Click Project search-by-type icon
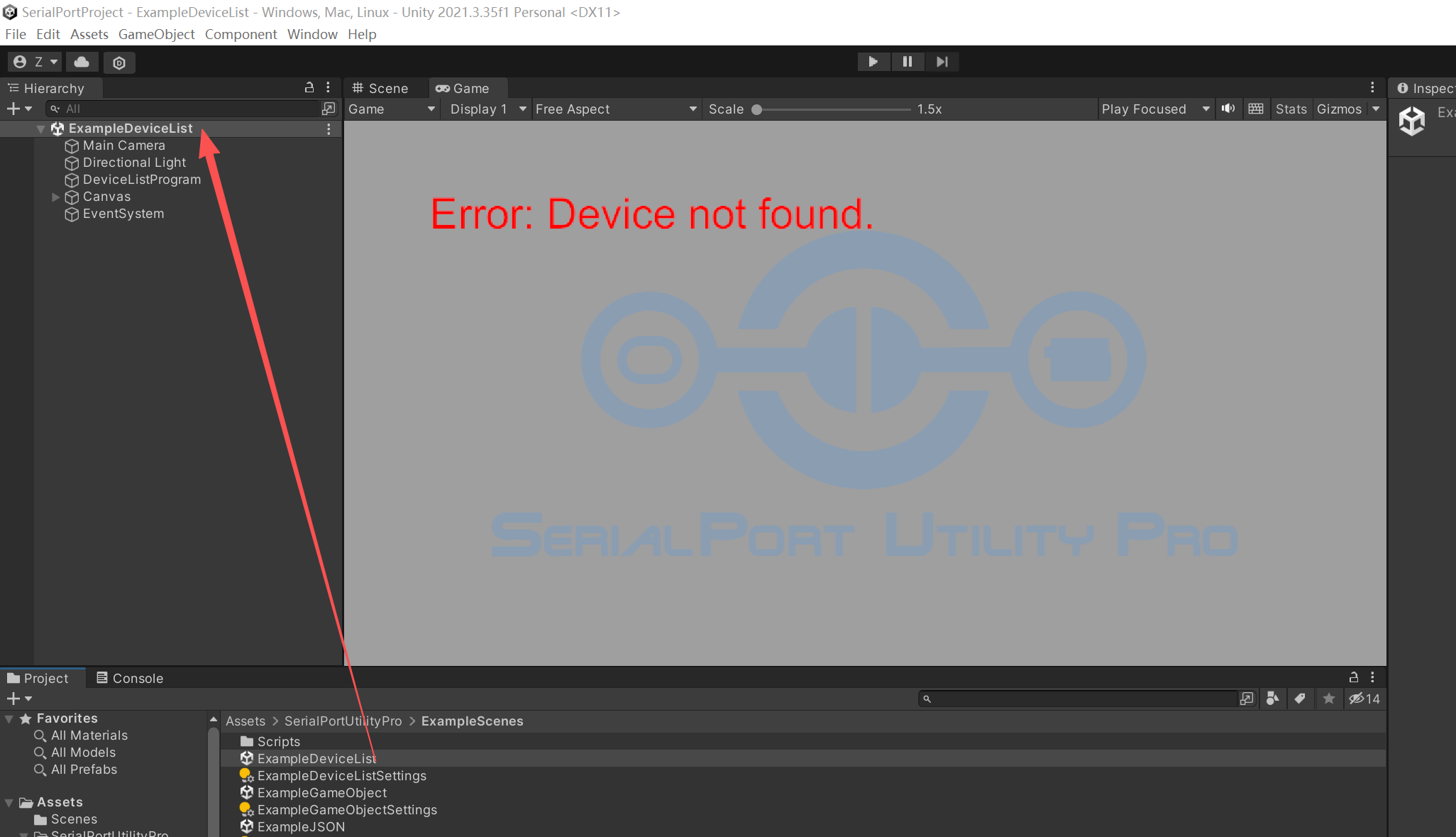1456x837 pixels. (x=1273, y=699)
